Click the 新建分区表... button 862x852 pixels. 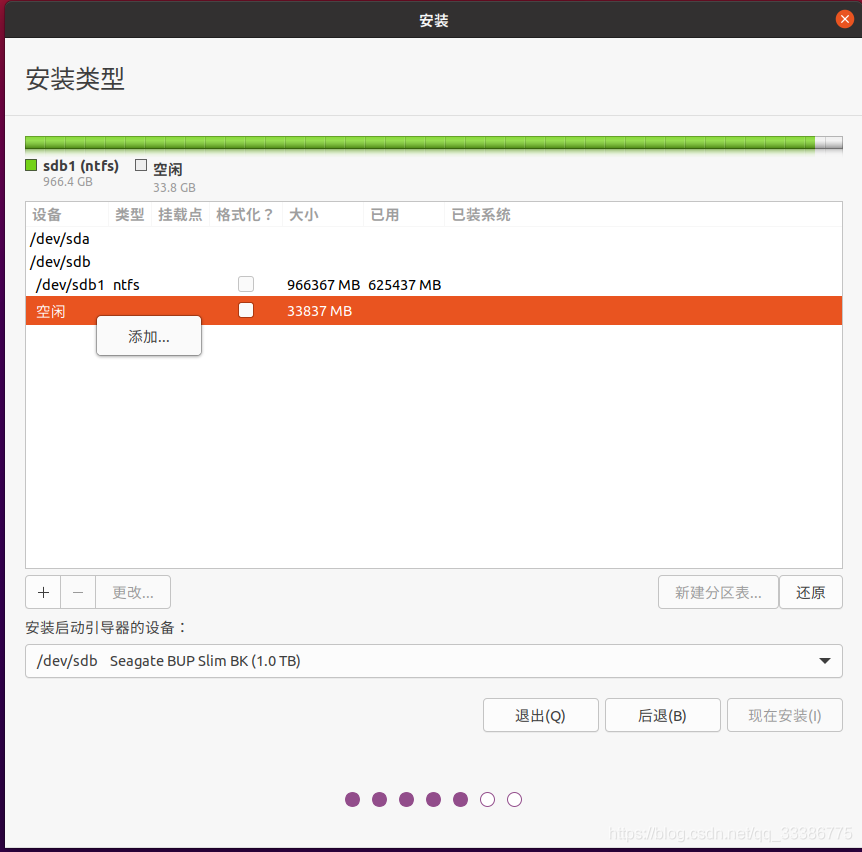pos(718,592)
